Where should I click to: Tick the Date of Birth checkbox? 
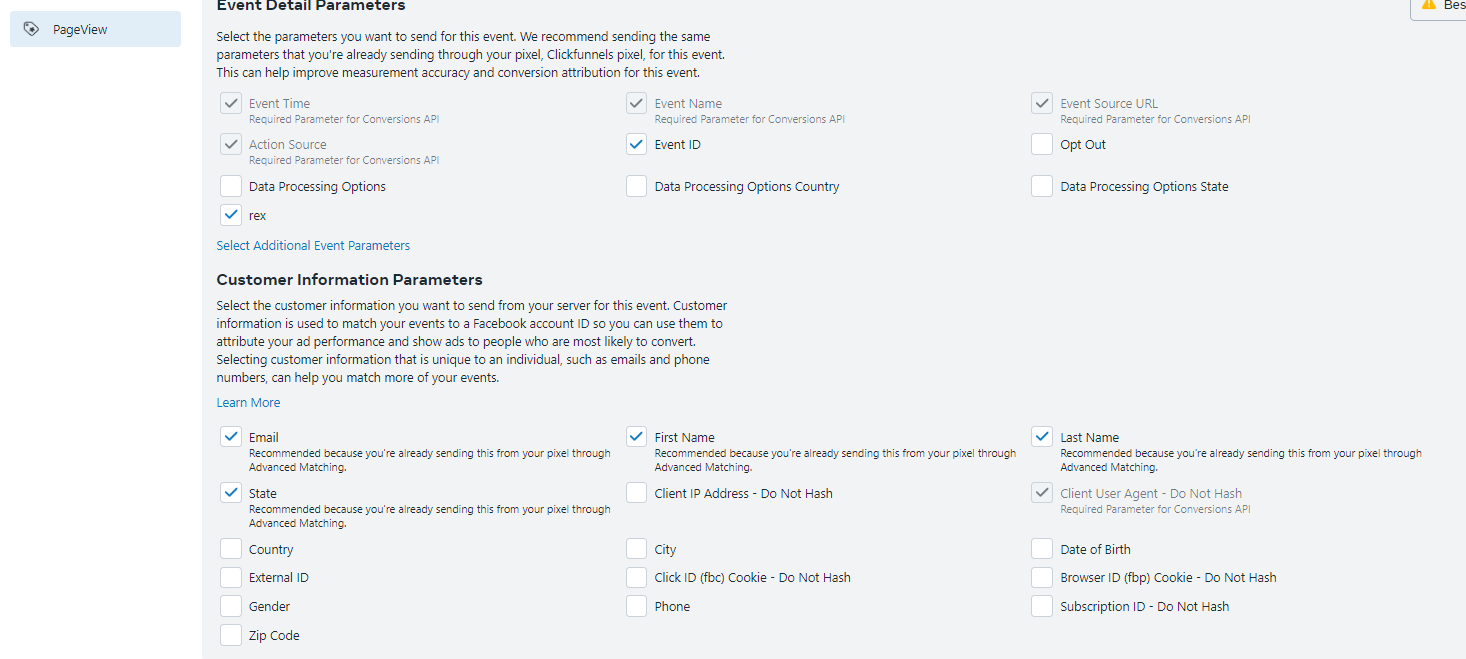(1042, 549)
